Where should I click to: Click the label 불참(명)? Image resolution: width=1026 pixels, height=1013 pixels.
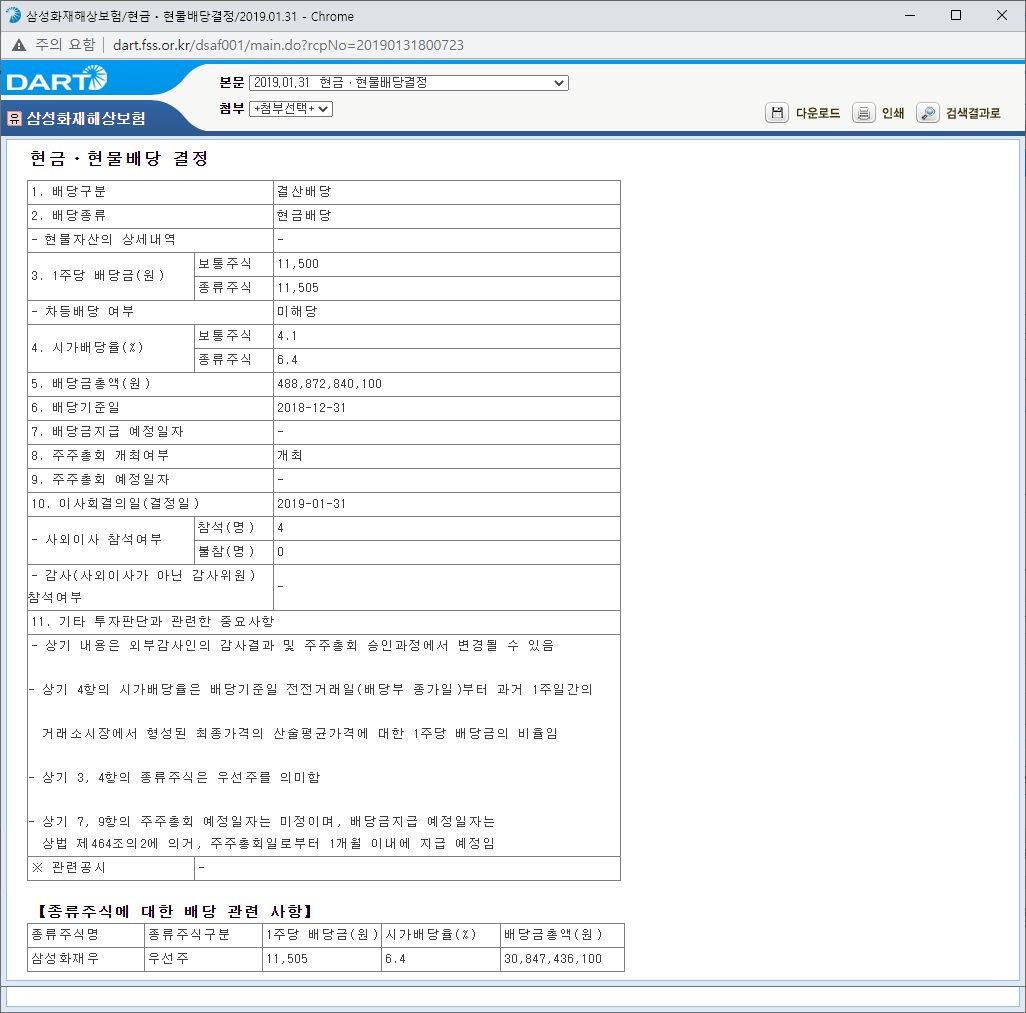click(x=226, y=552)
